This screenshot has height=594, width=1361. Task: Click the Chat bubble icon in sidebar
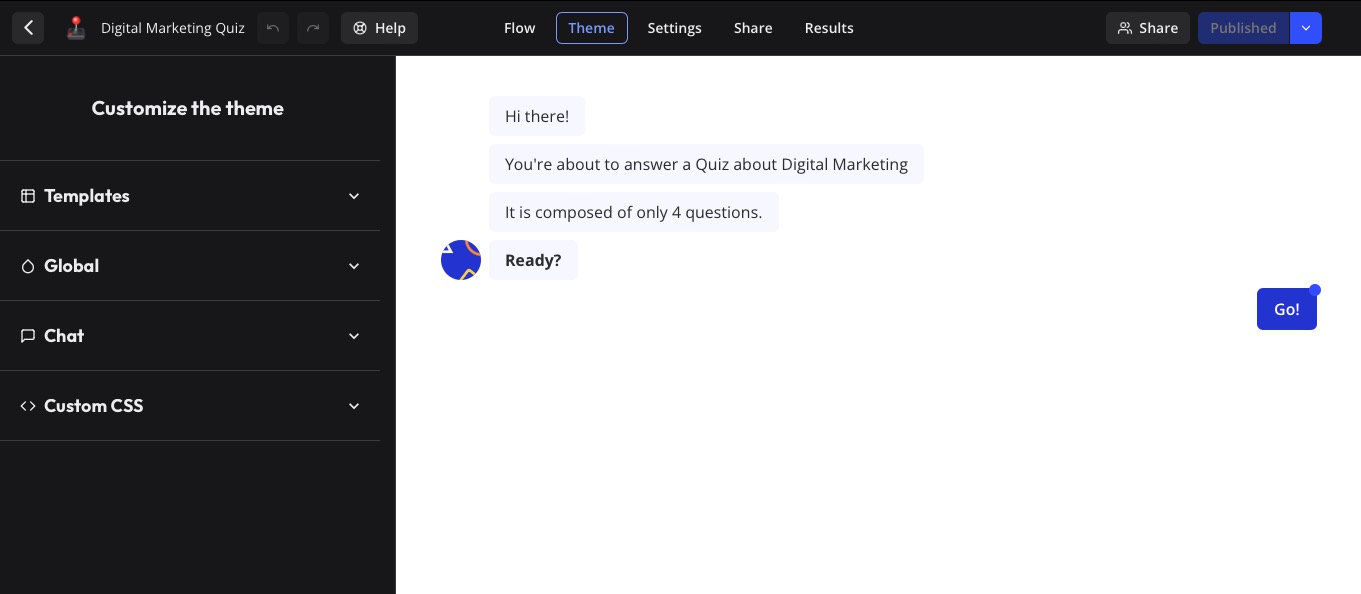point(28,336)
